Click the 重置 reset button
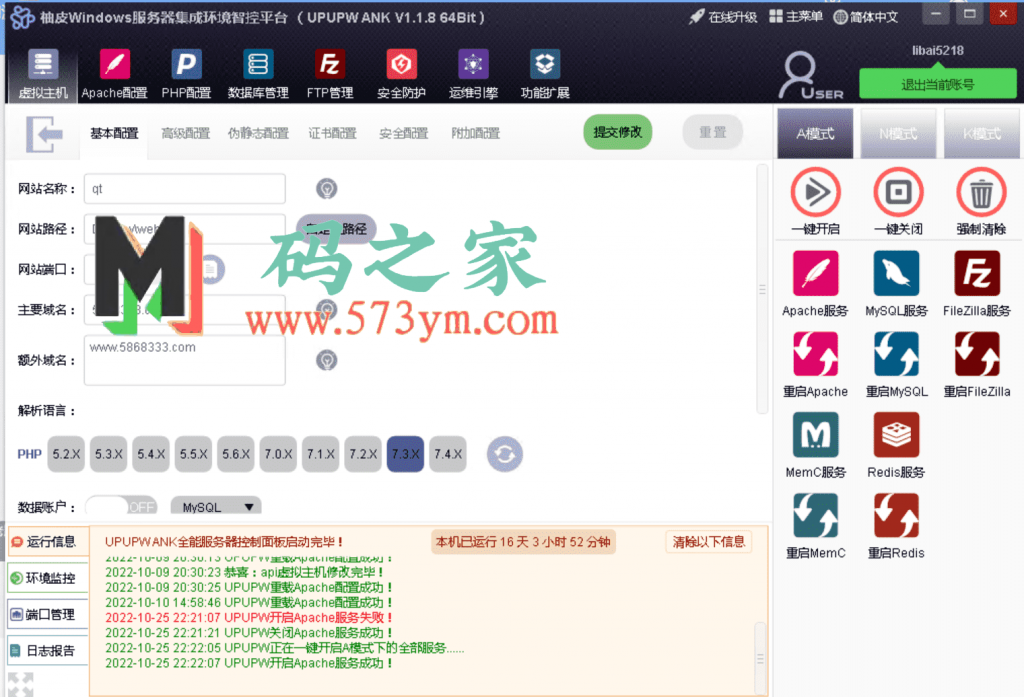 click(712, 132)
